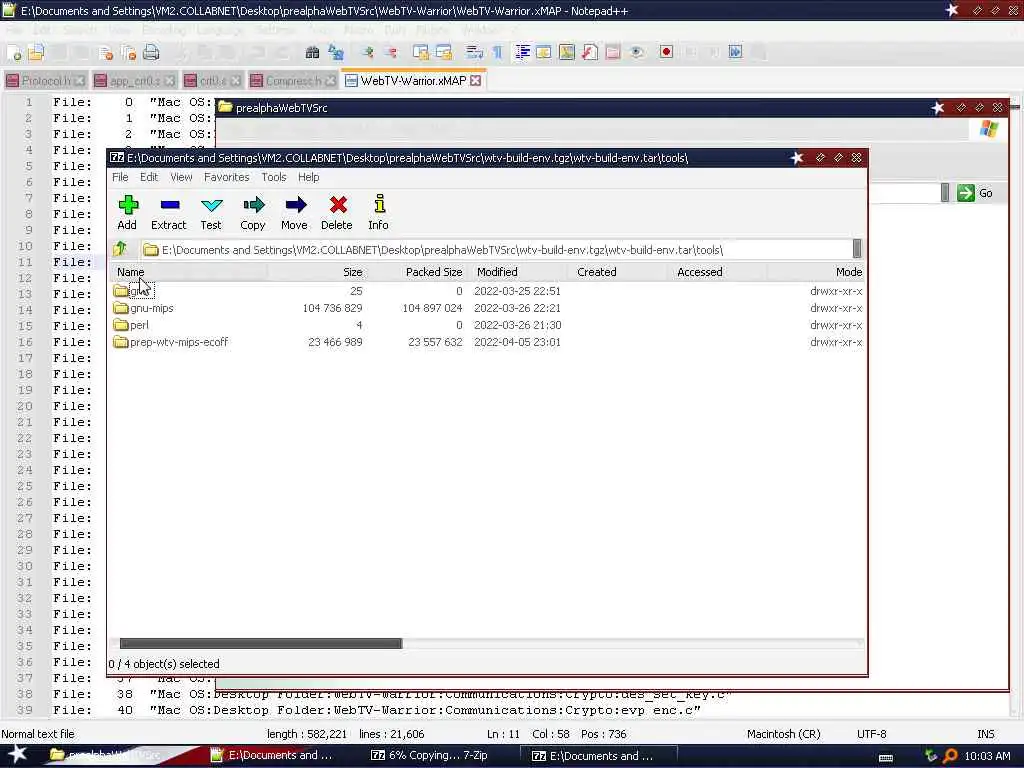Screen dimensions: 1024x768
Task: Sort 7-Zip list by Packed Size column
Action: [417, 272]
